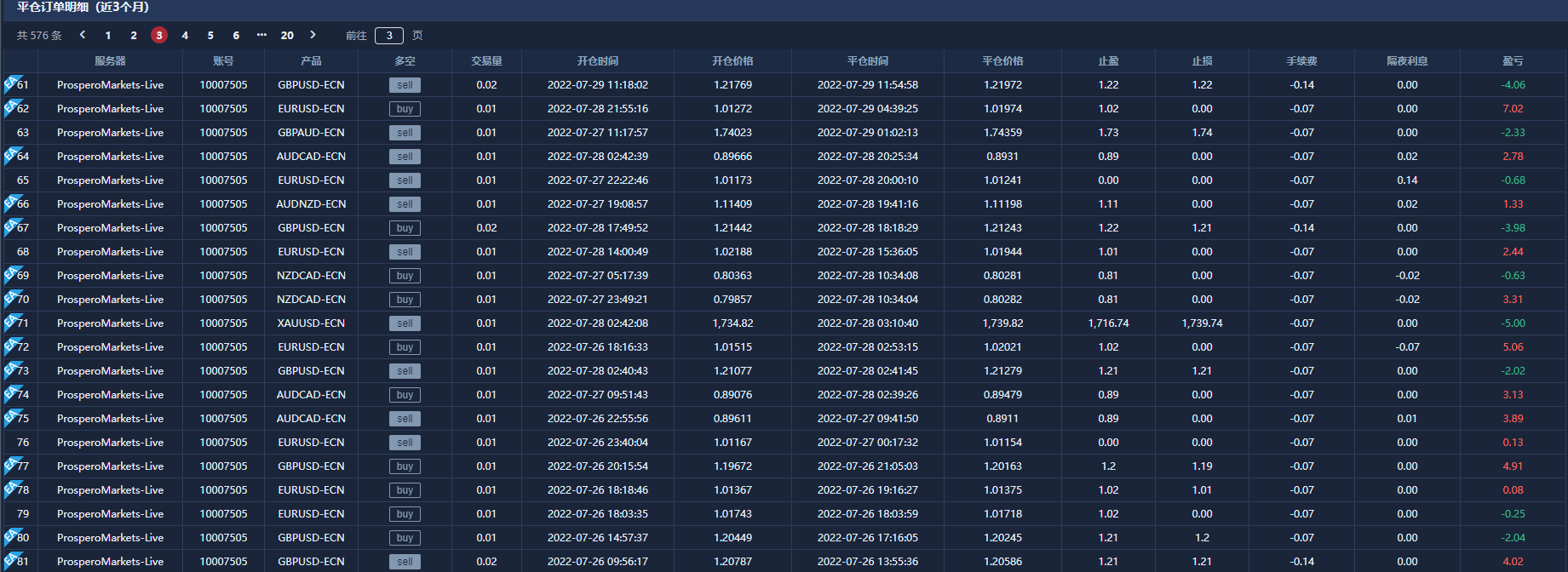Click the EA badge on row 78

tap(11, 488)
